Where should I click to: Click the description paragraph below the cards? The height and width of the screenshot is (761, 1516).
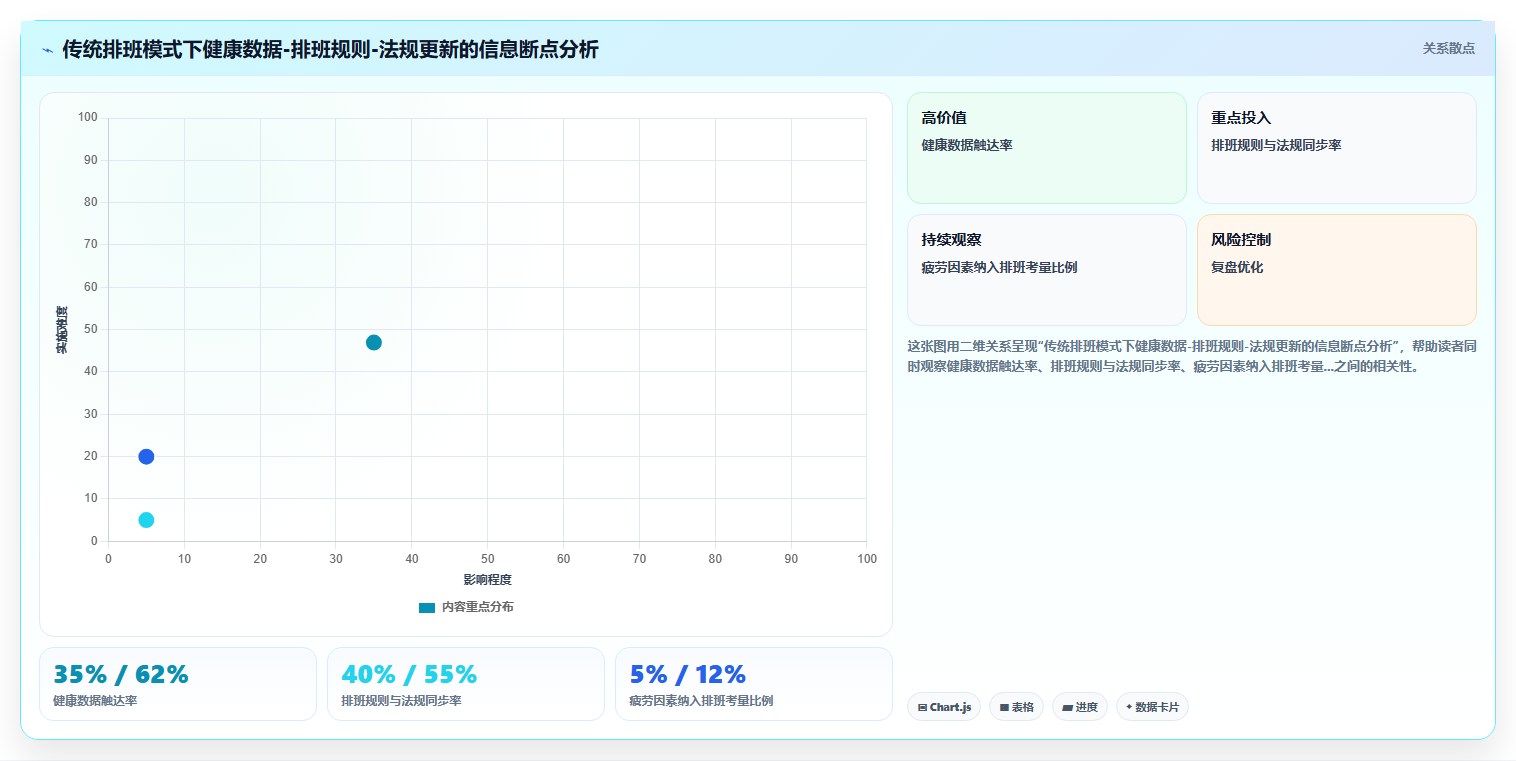point(1192,356)
